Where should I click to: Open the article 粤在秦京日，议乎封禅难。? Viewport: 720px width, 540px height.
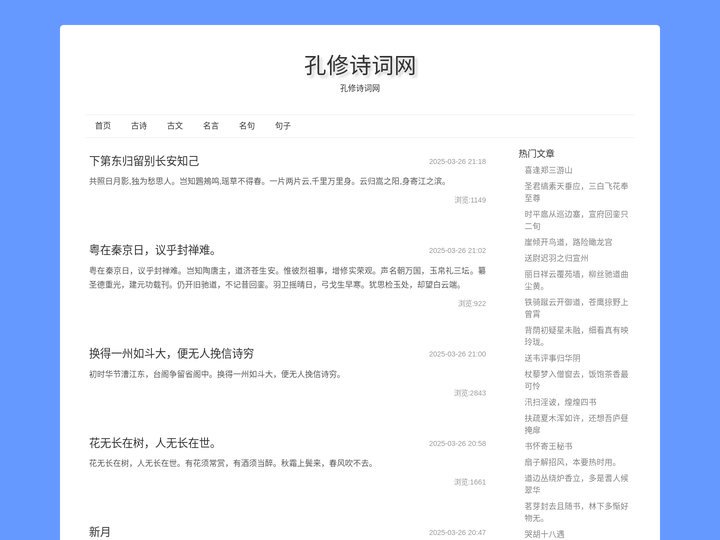coord(152,250)
